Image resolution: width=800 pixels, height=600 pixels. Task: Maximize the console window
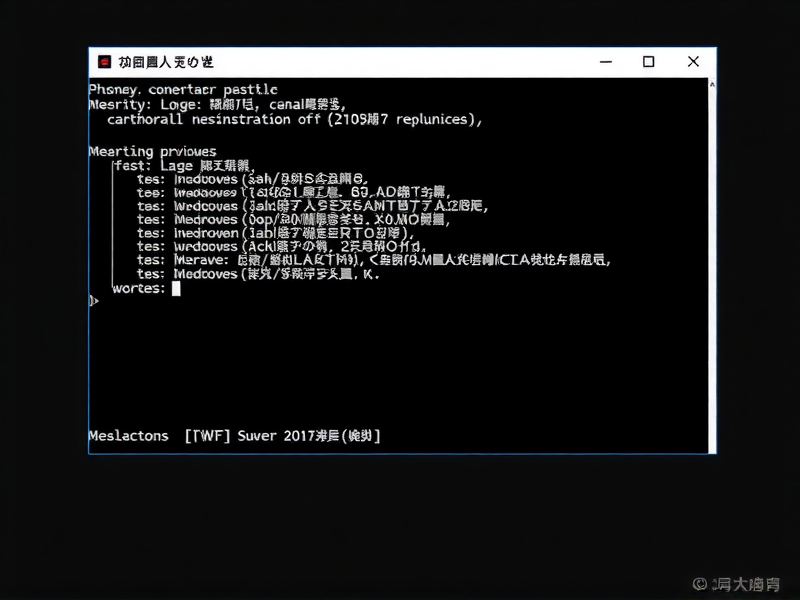(649, 61)
